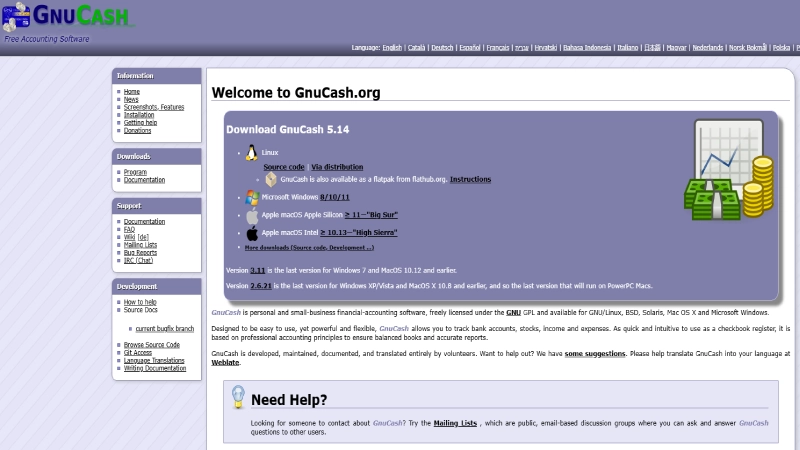The image size is (800, 450).
Task: Open the Language Translations link
Action: point(154,360)
